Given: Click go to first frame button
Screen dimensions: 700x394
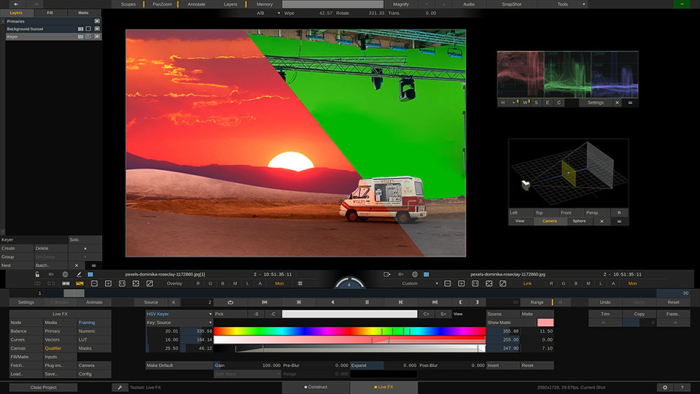Looking at the screenshot, I should pyautogui.click(x=264, y=303).
